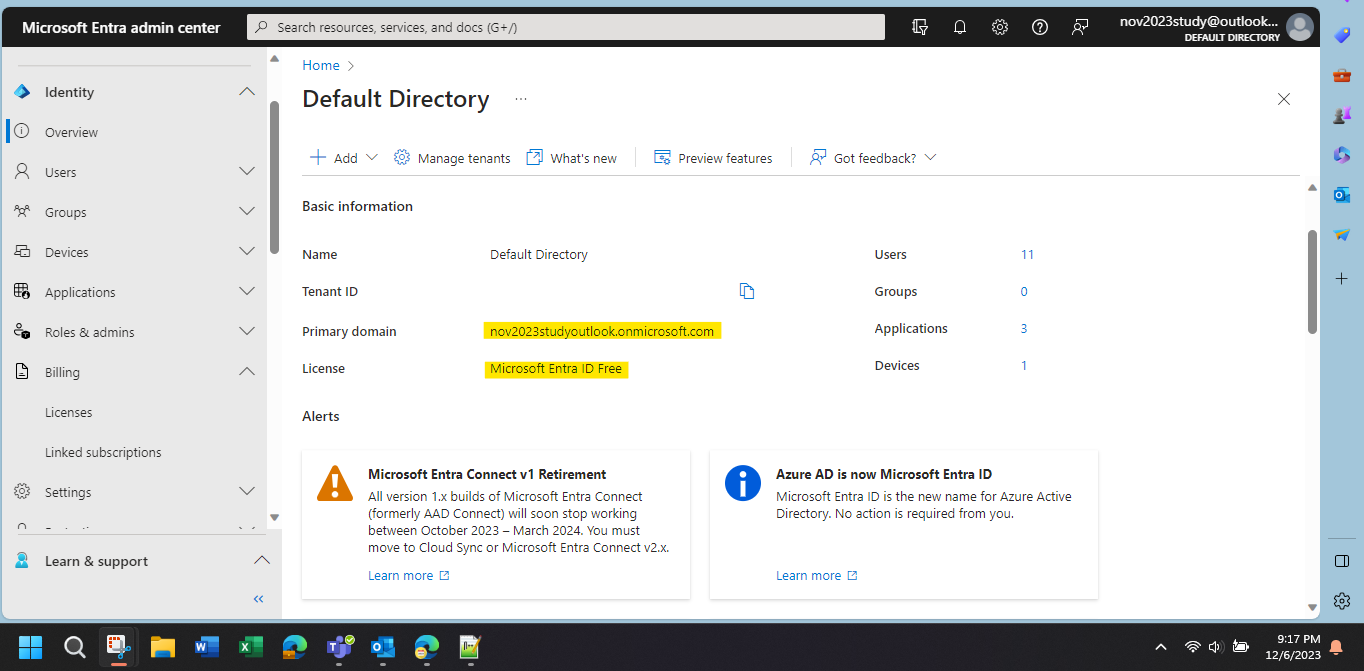
Task: Expand the Devices menu
Action: pos(247,252)
